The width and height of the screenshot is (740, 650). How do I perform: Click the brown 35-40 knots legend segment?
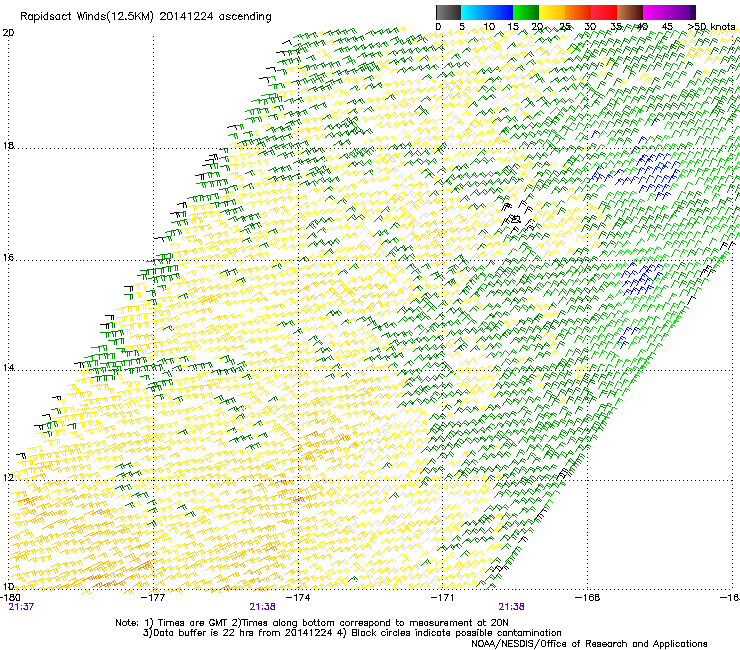[x=630, y=12]
